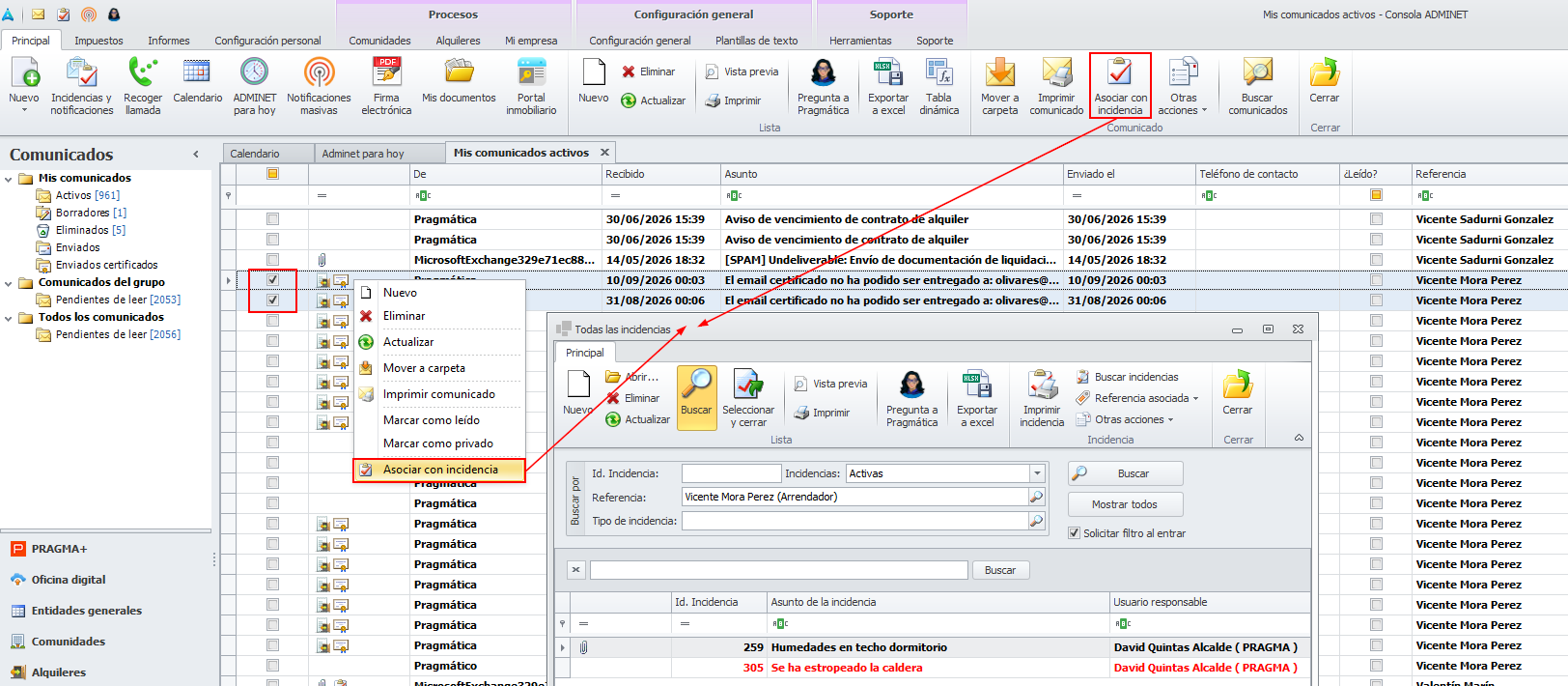Choose Asociar con incidencia in the context menu
1568x686 pixels.
[x=440, y=470]
